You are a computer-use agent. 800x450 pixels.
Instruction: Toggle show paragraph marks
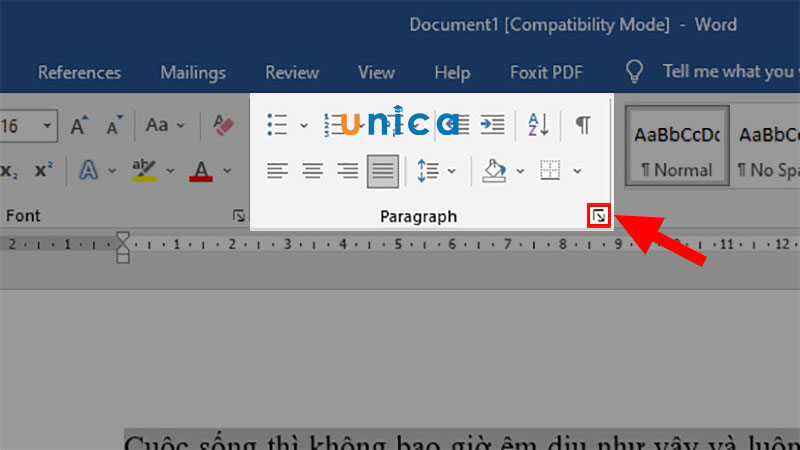pos(583,124)
